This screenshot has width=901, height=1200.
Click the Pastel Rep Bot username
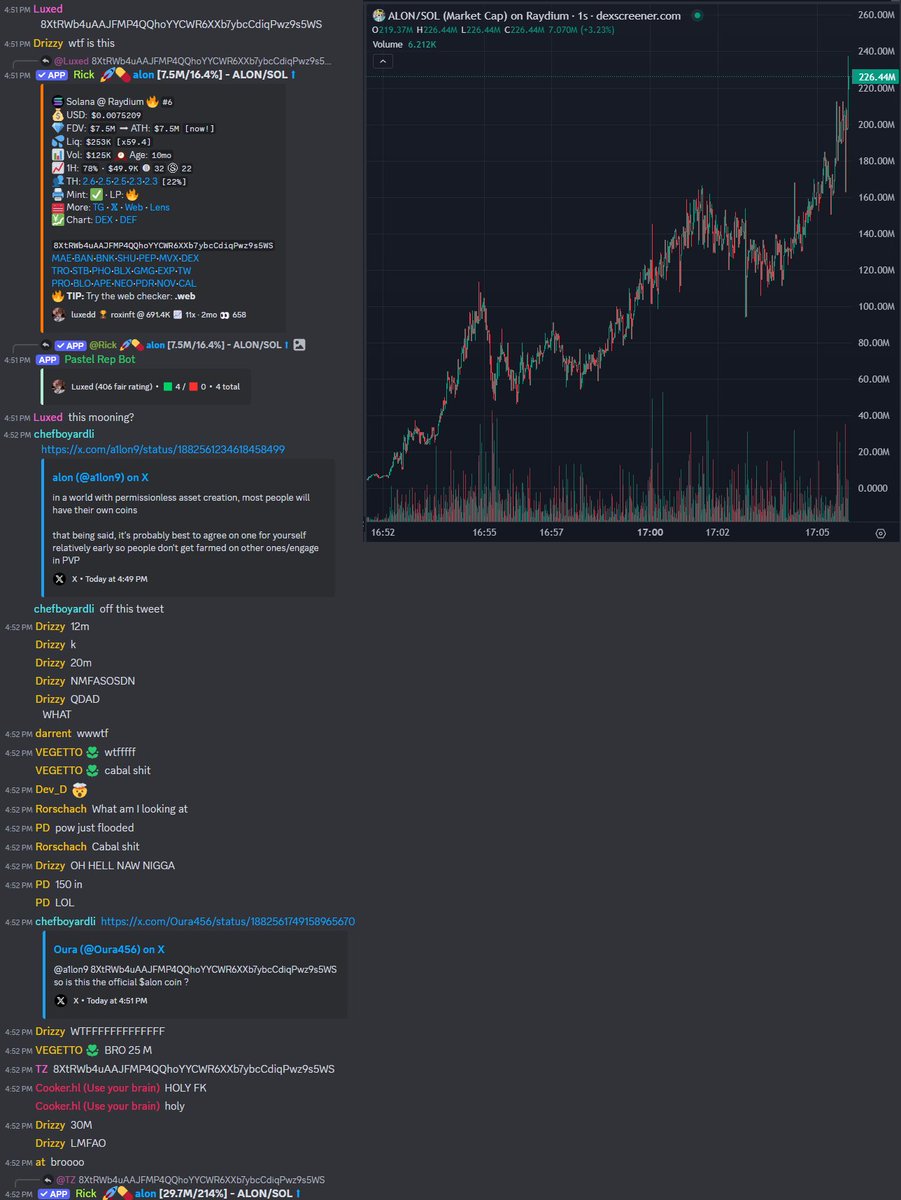point(100,359)
